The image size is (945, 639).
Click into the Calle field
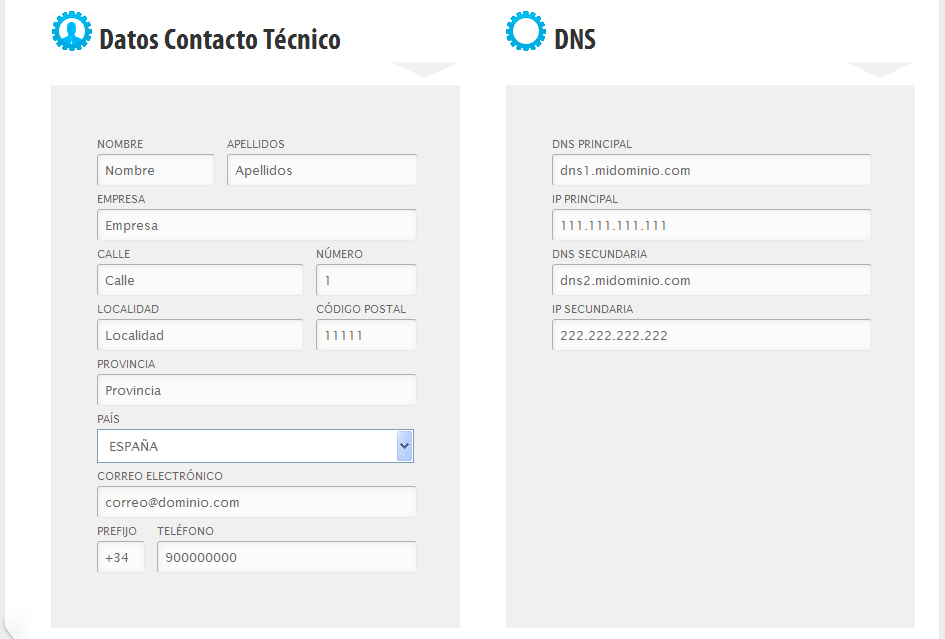(200, 280)
